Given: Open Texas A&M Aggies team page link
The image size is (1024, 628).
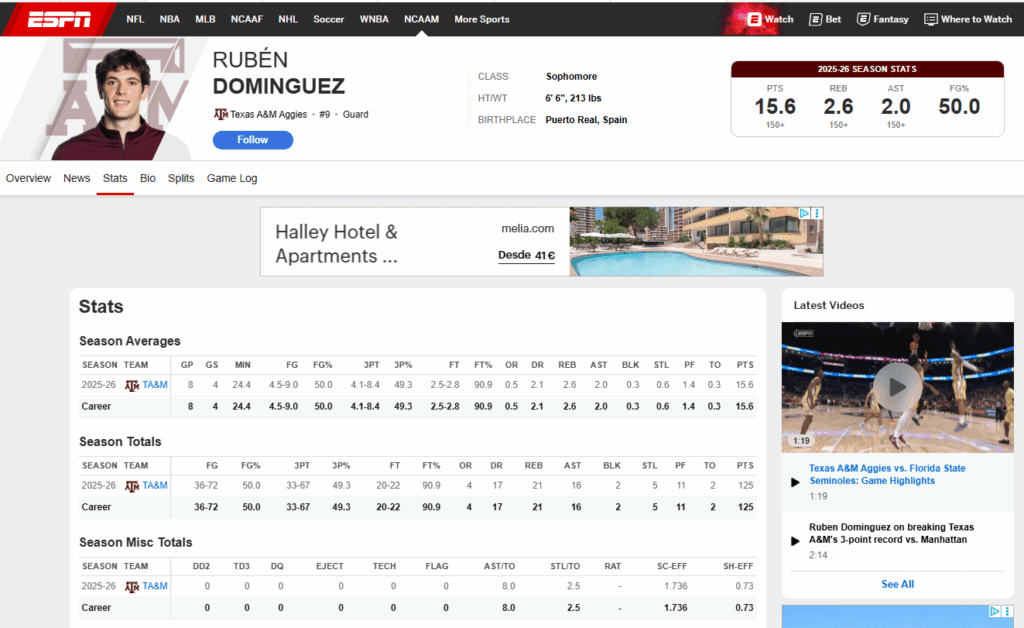Looking at the screenshot, I should coord(271,115).
